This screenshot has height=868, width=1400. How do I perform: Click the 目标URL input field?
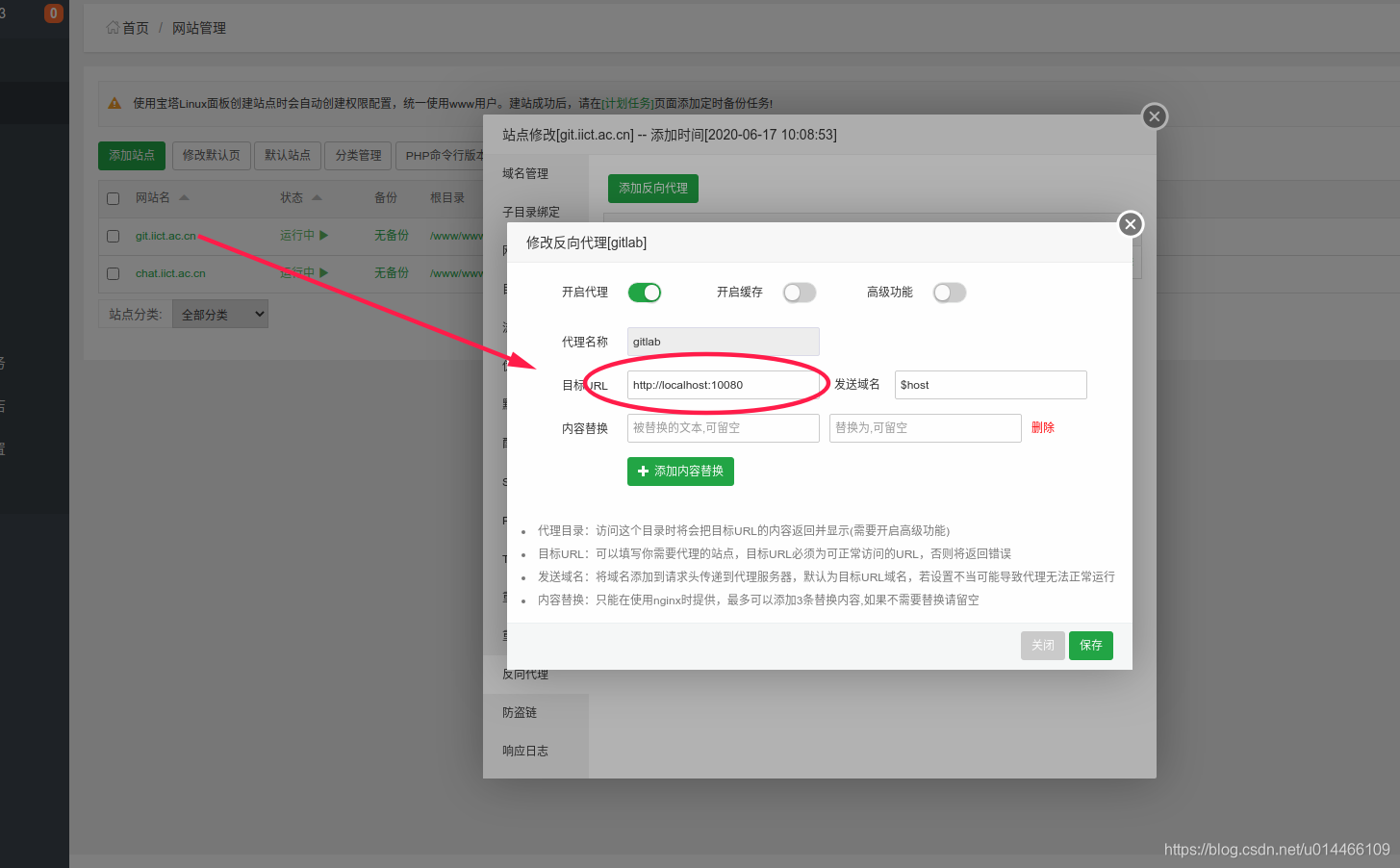point(724,385)
